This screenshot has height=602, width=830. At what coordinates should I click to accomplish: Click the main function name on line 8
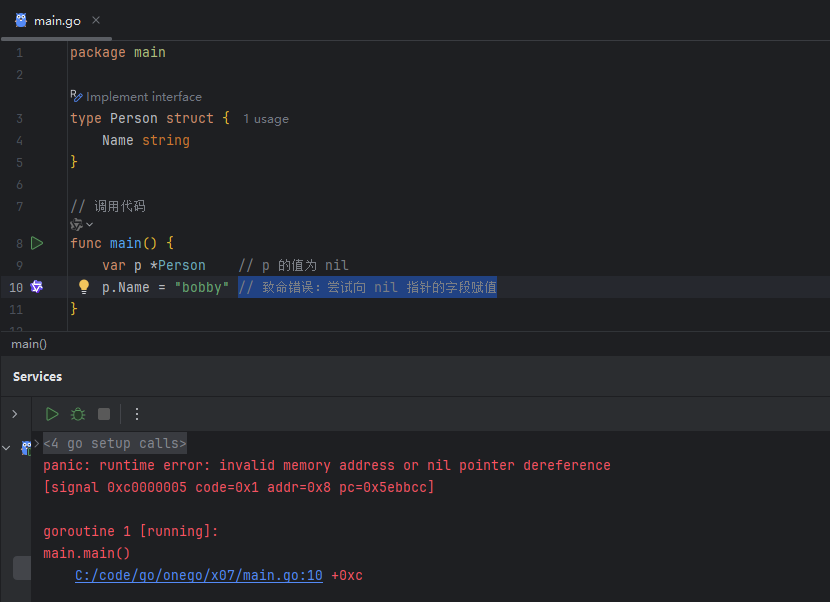(x=125, y=243)
